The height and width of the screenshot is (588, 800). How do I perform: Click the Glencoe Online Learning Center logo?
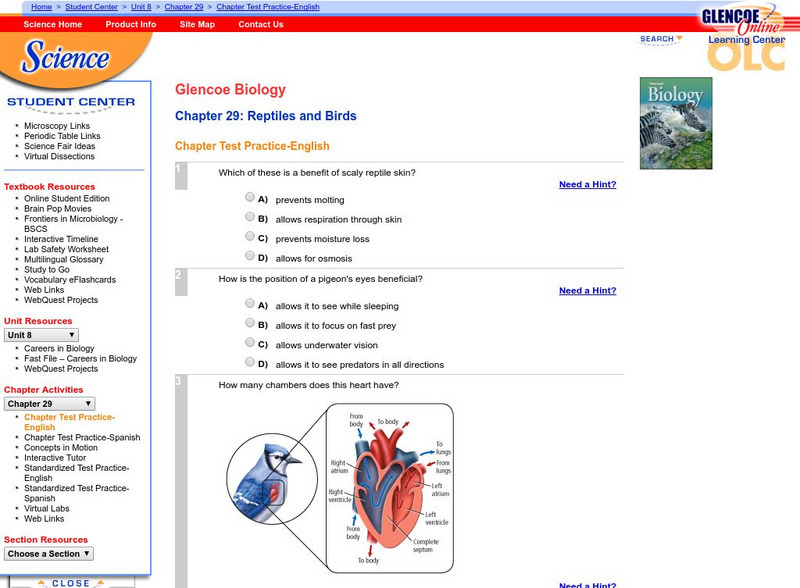[x=745, y=38]
